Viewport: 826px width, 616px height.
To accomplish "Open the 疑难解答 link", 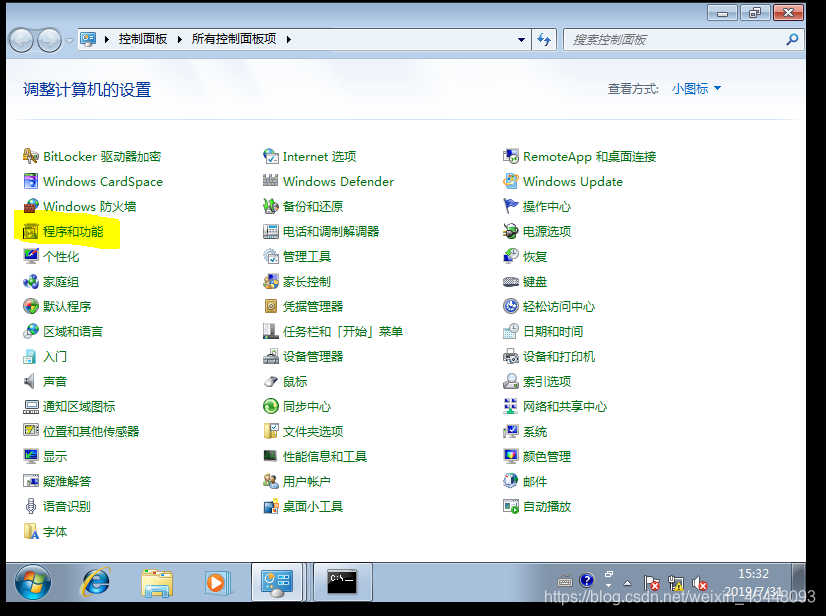I will tap(67, 482).
